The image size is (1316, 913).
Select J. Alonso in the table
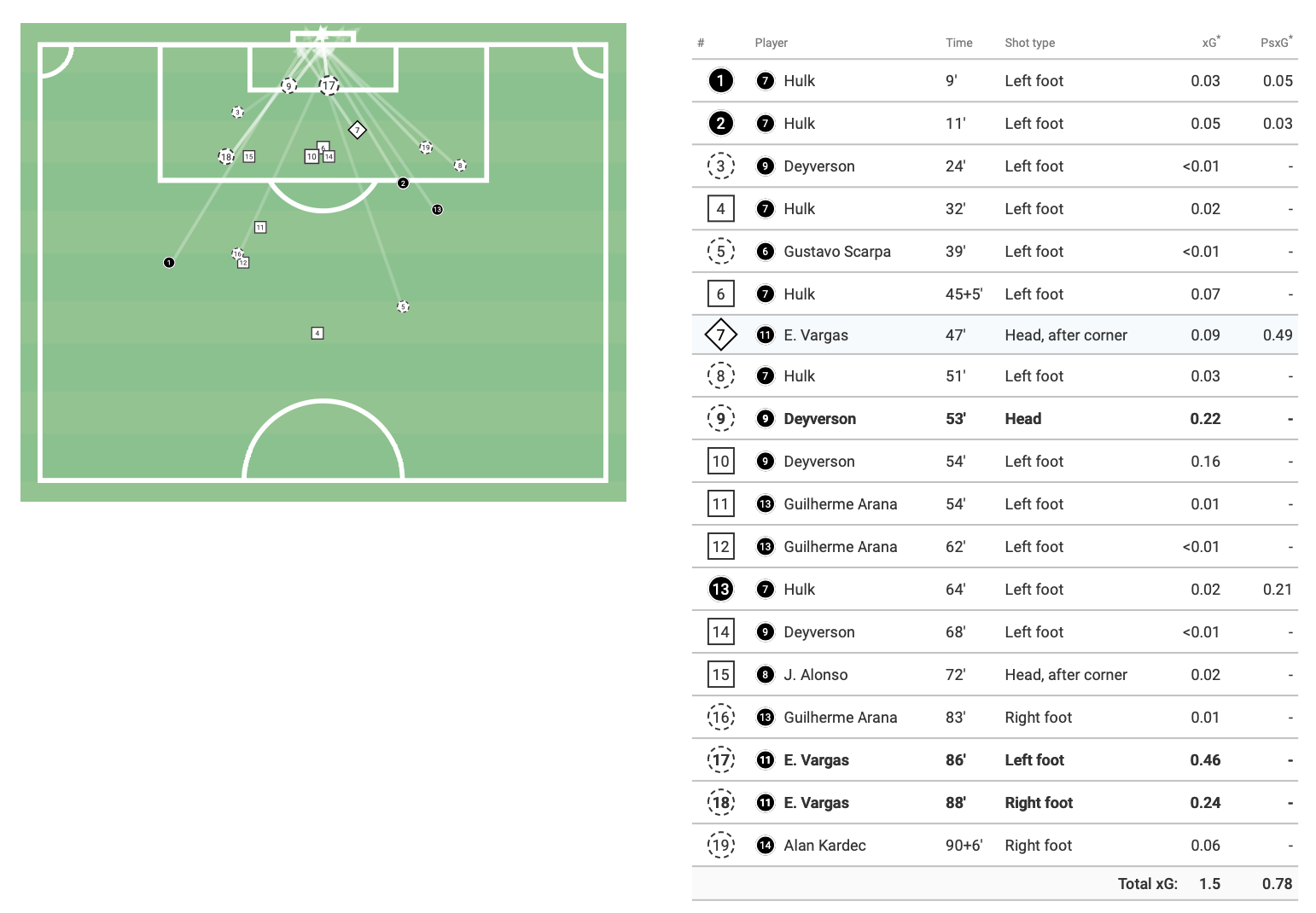(815, 675)
